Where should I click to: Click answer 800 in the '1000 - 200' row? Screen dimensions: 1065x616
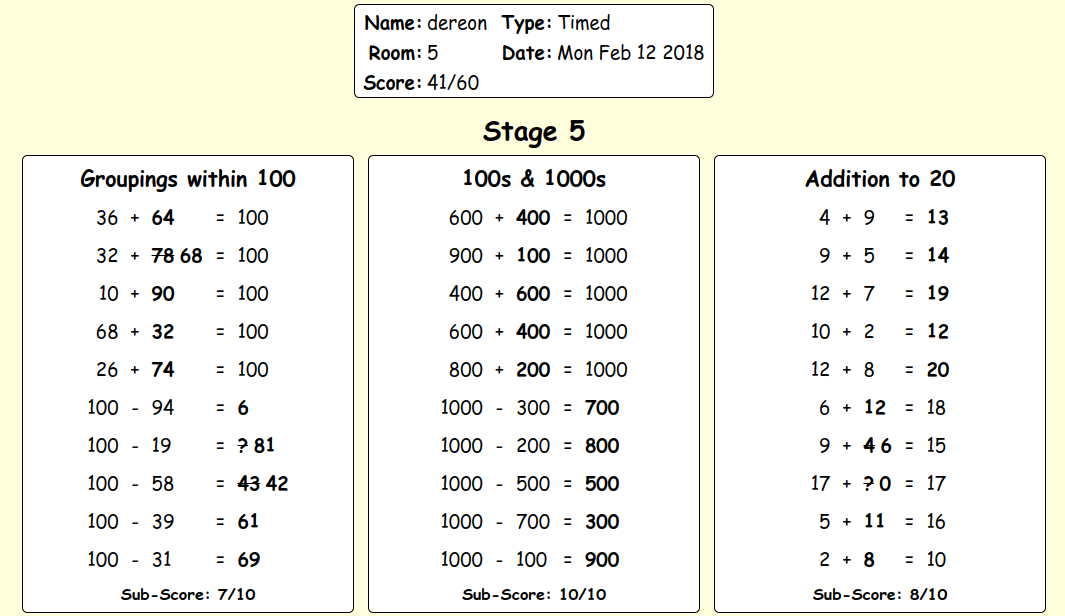point(602,446)
